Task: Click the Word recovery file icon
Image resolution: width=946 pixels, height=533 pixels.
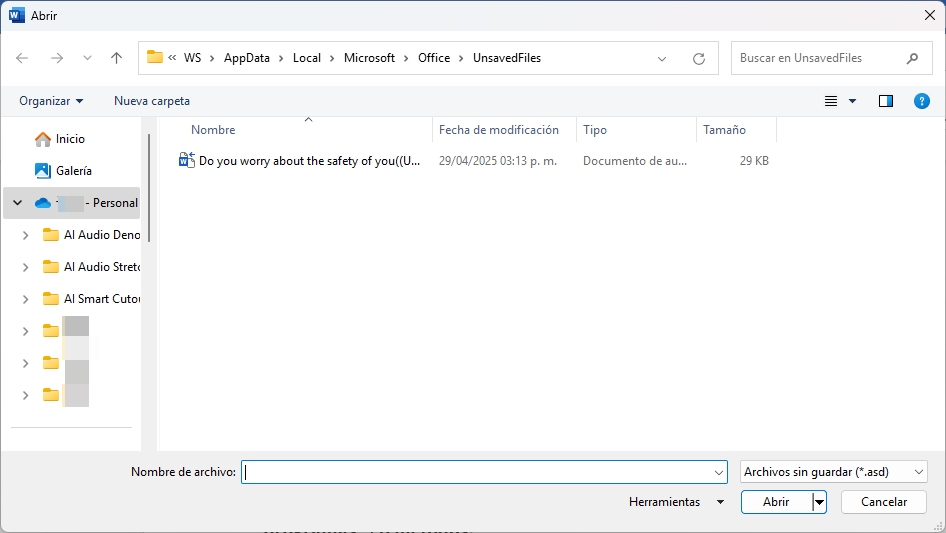Action: 186,160
